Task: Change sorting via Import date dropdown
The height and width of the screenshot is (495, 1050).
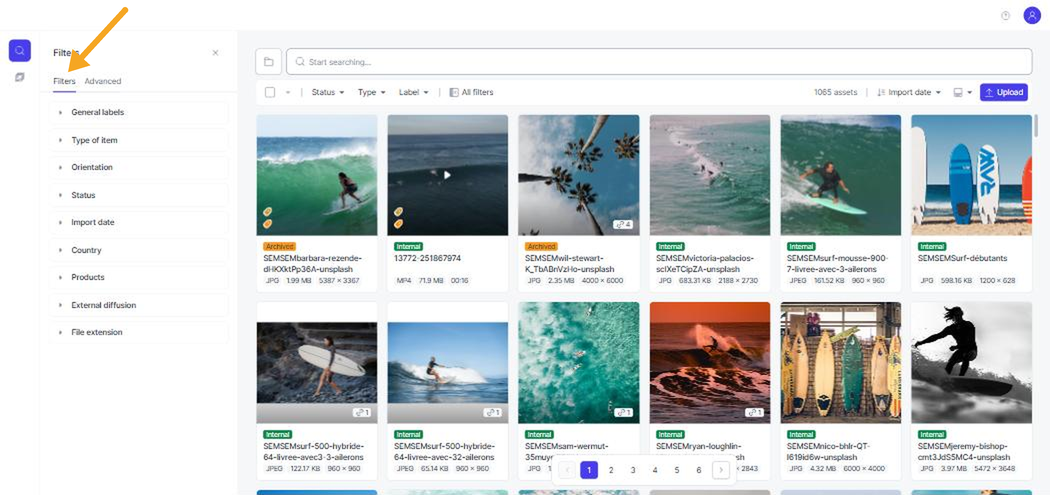Action: [909, 92]
